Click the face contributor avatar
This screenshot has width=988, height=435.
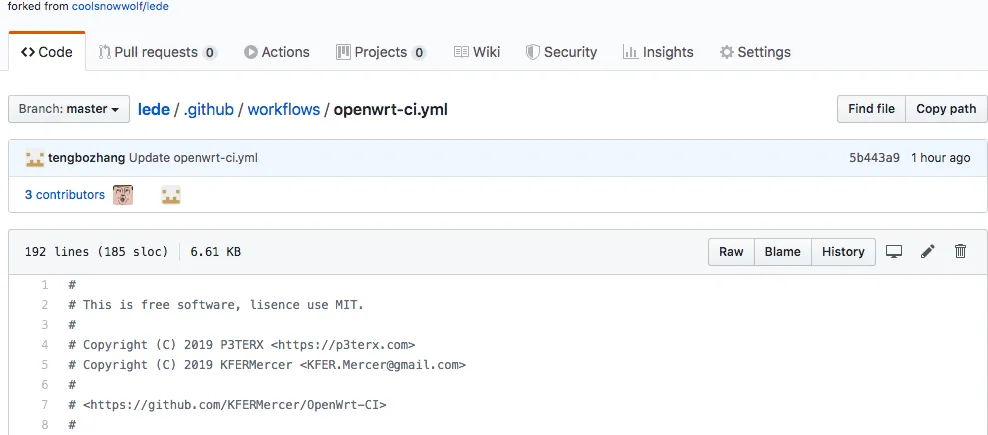click(124, 195)
